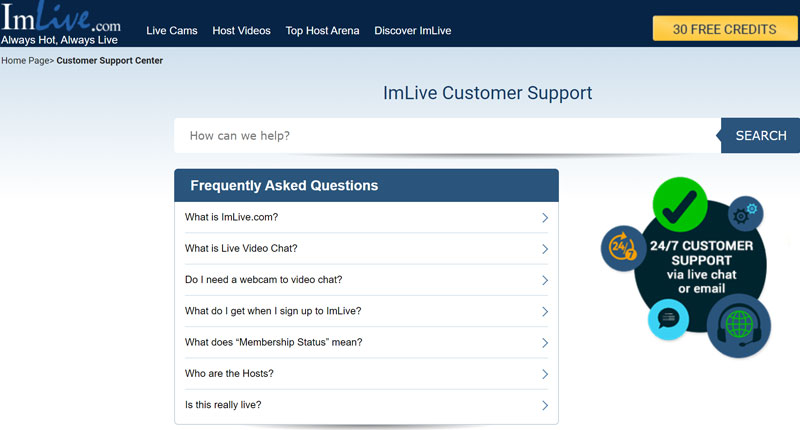Screen dimensions: 800x430
Task: Expand chevron for sign up to ImLive question
Action: [x=545, y=312]
